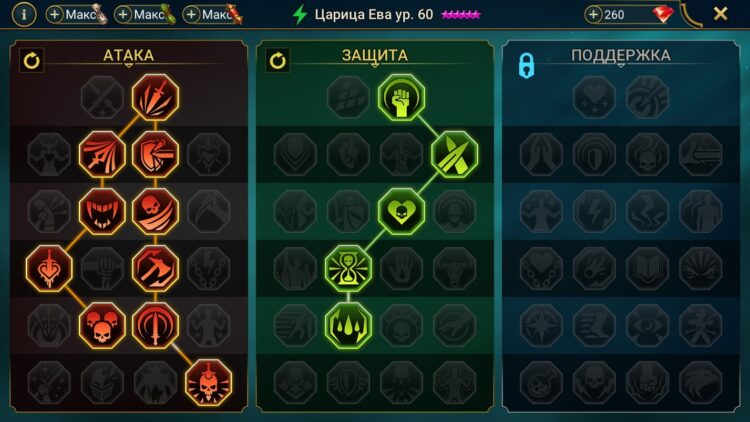
Task: Unlock the ПОДДЕРЖКА tree padlock
Action: click(x=527, y=65)
